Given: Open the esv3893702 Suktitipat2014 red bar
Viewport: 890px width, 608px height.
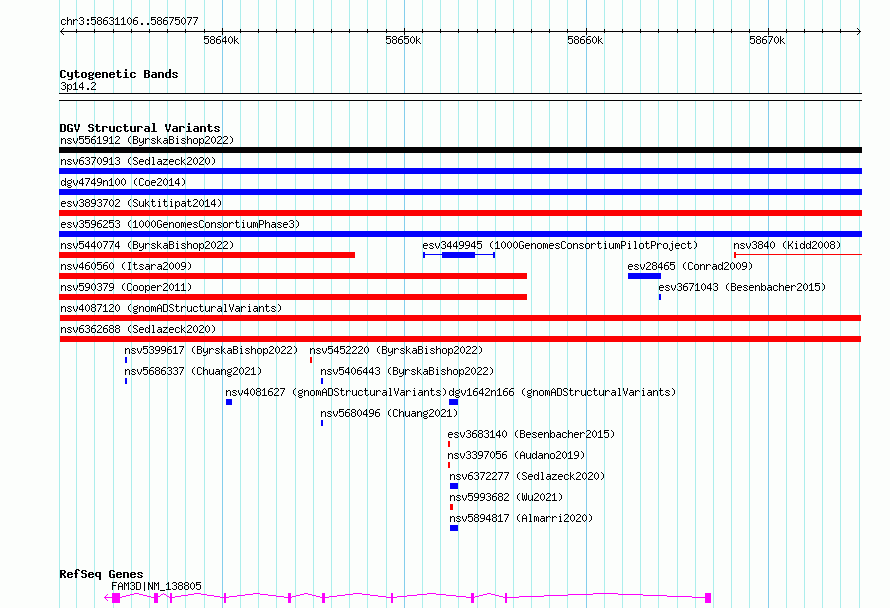Looking at the screenshot, I should tap(460, 213).
